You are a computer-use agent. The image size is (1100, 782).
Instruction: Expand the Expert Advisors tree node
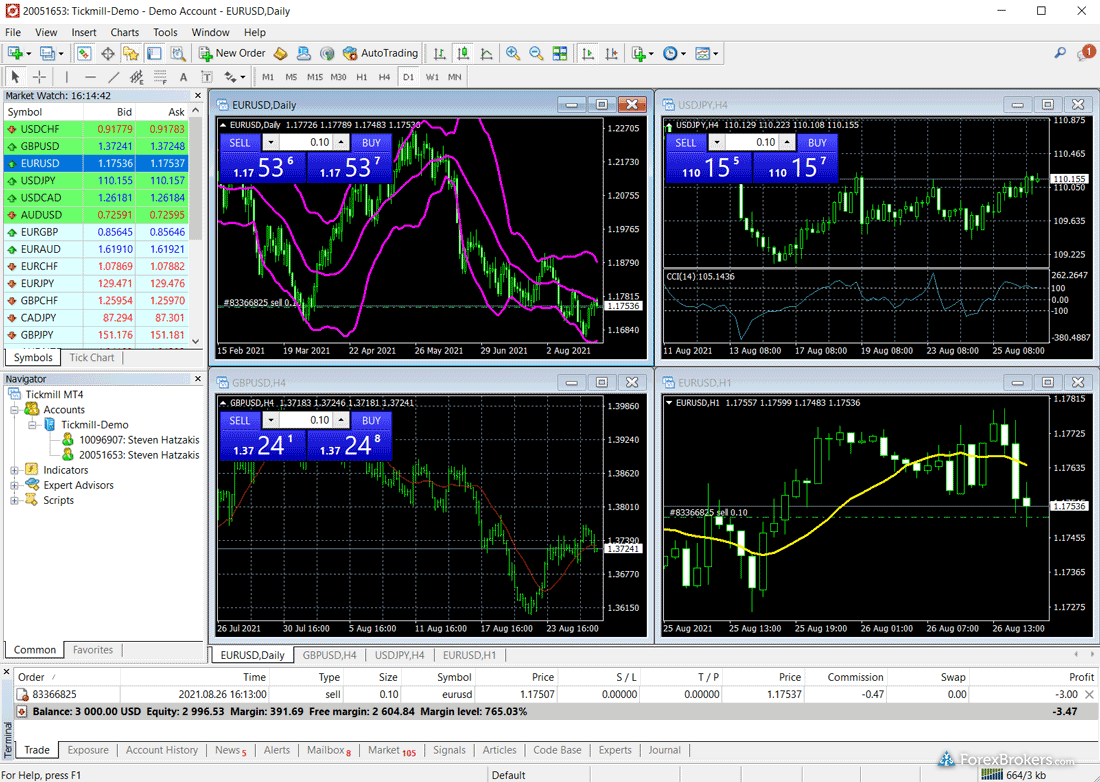point(15,485)
